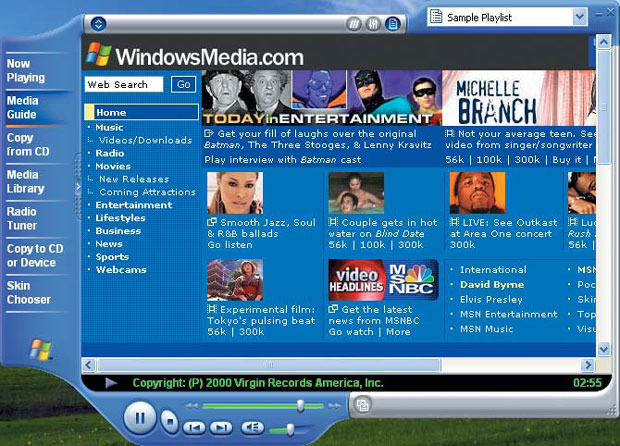This screenshot has height=446, width=620.
Task: Open the Webcams category link
Action: click(x=121, y=270)
